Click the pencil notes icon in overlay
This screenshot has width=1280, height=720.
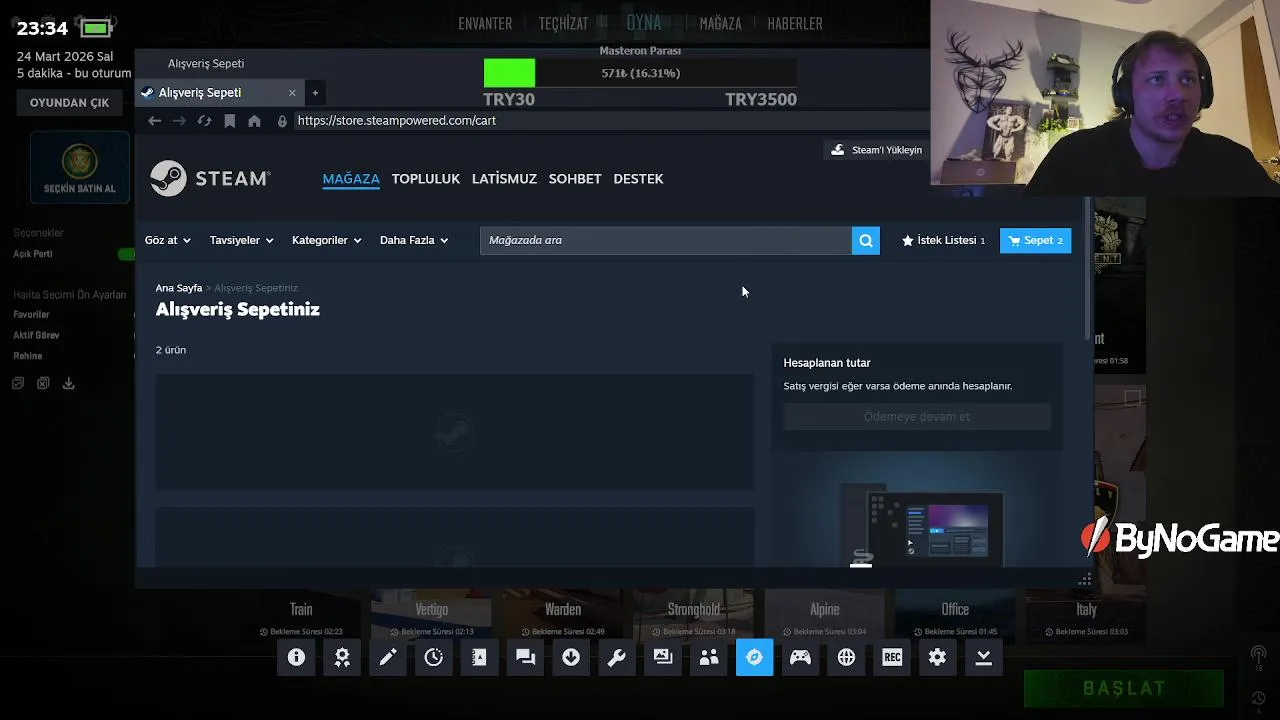coord(388,657)
